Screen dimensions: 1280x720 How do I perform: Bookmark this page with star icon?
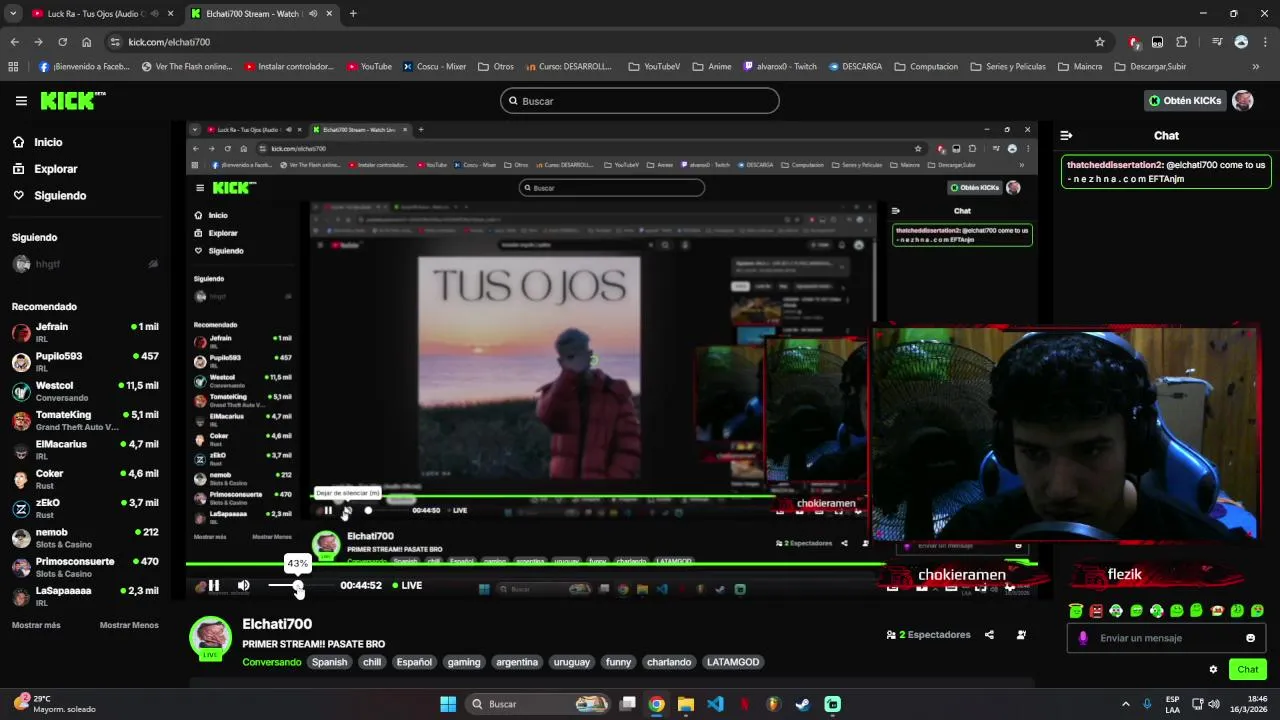click(1100, 42)
